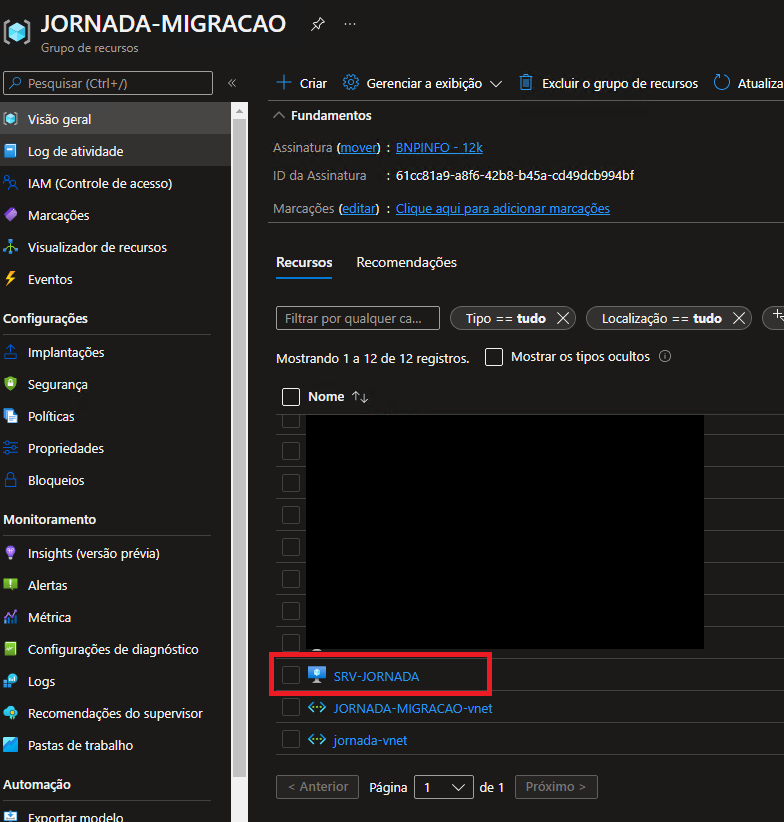The image size is (784, 822).
Task: Open the JORNADA-MIGRACAO-vnet resource link
Action: [413, 708]
